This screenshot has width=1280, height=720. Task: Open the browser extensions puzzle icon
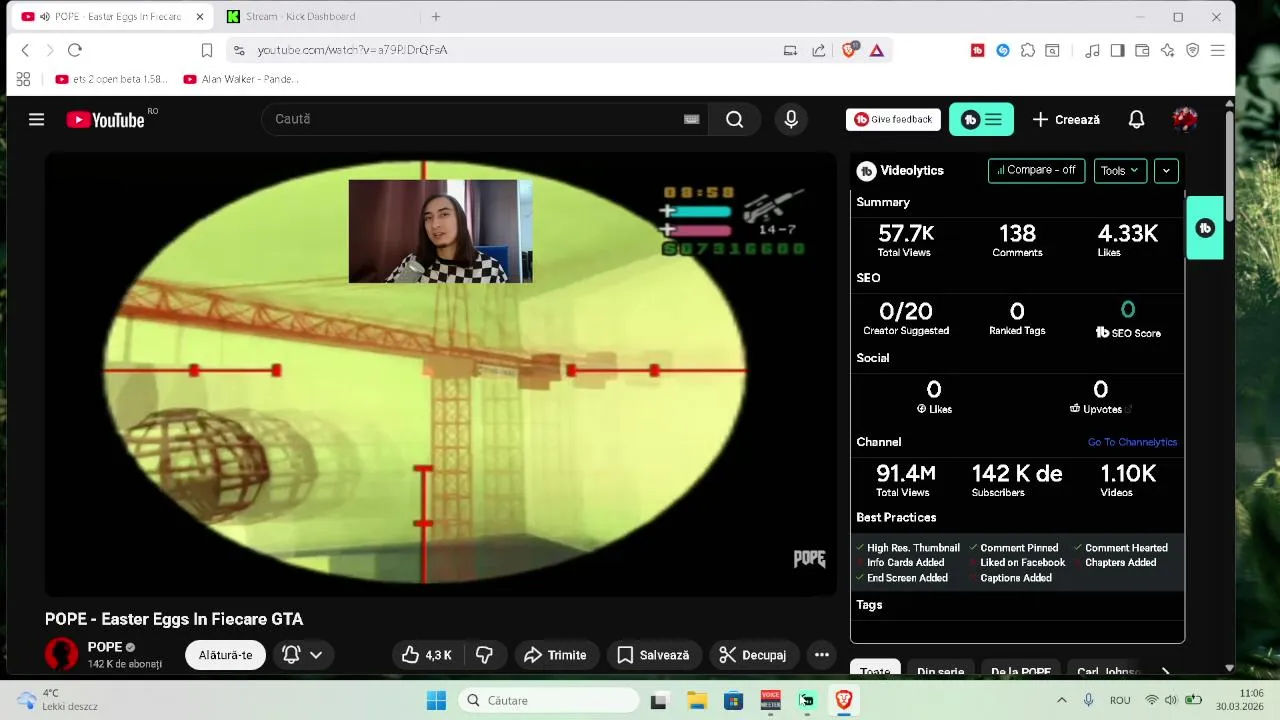click(1028, 50)
